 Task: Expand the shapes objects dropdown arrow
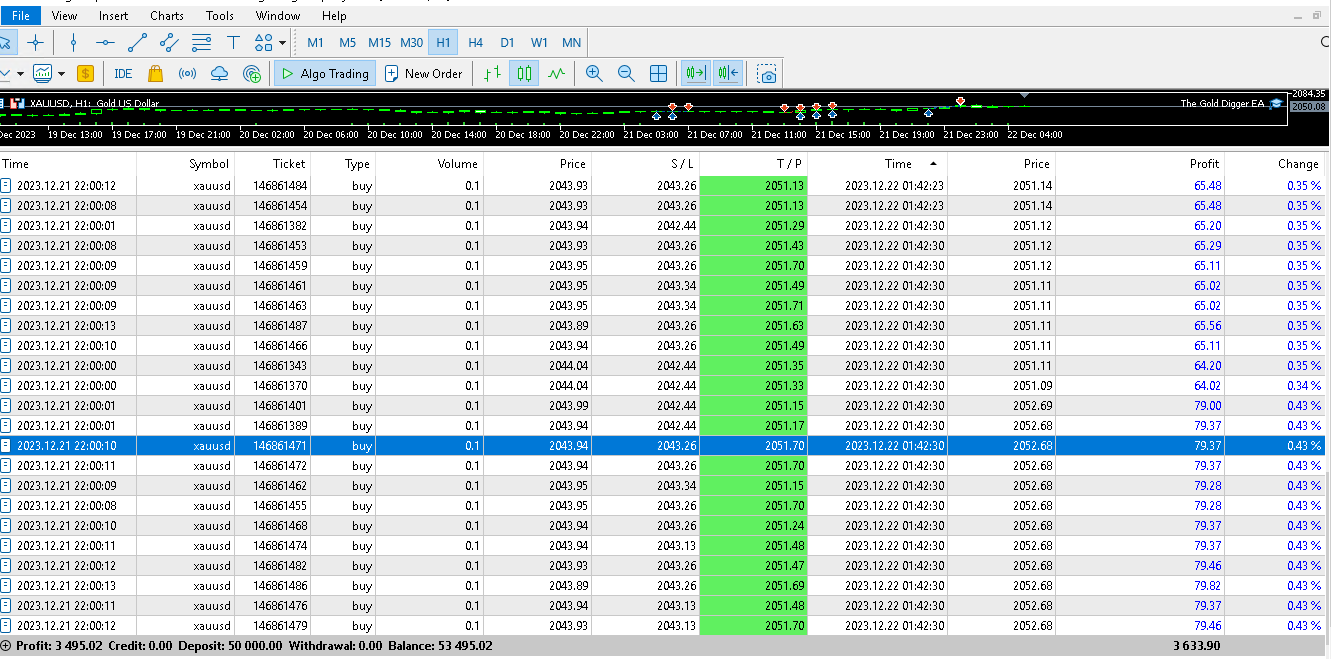tap(283, 43)
